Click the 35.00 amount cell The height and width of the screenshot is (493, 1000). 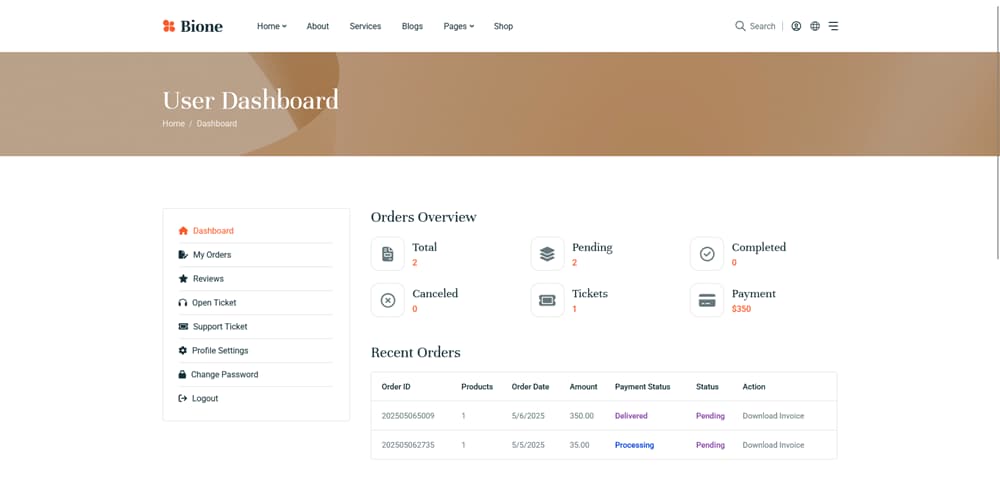579,445
